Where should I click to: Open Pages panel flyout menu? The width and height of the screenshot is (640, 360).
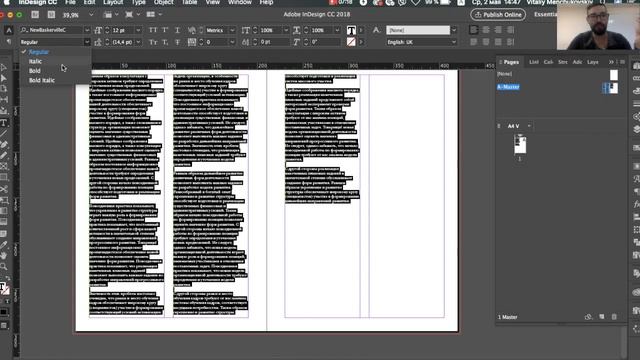point(622,62)
